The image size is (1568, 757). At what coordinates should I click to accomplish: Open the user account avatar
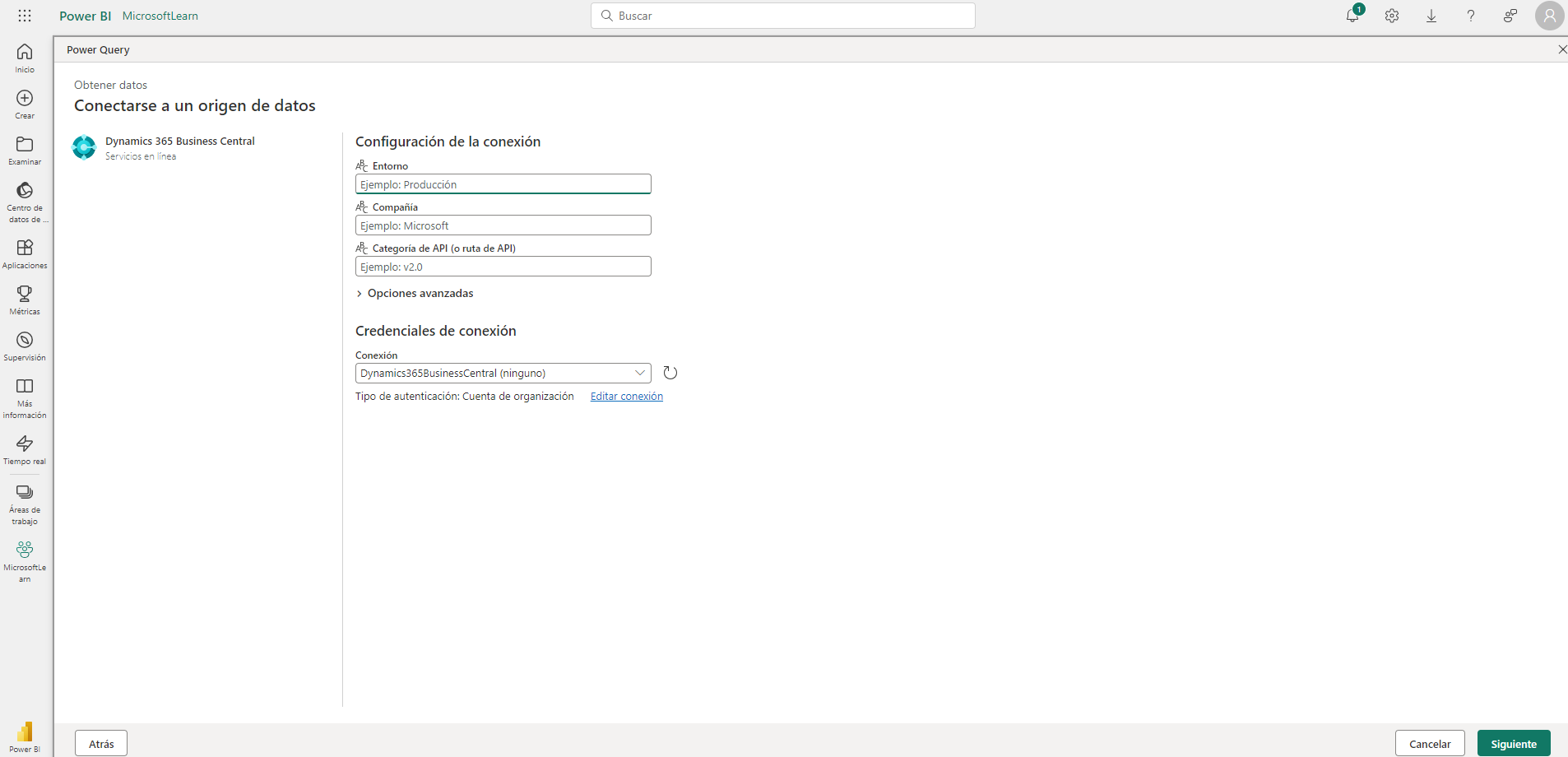point(1550,16)
